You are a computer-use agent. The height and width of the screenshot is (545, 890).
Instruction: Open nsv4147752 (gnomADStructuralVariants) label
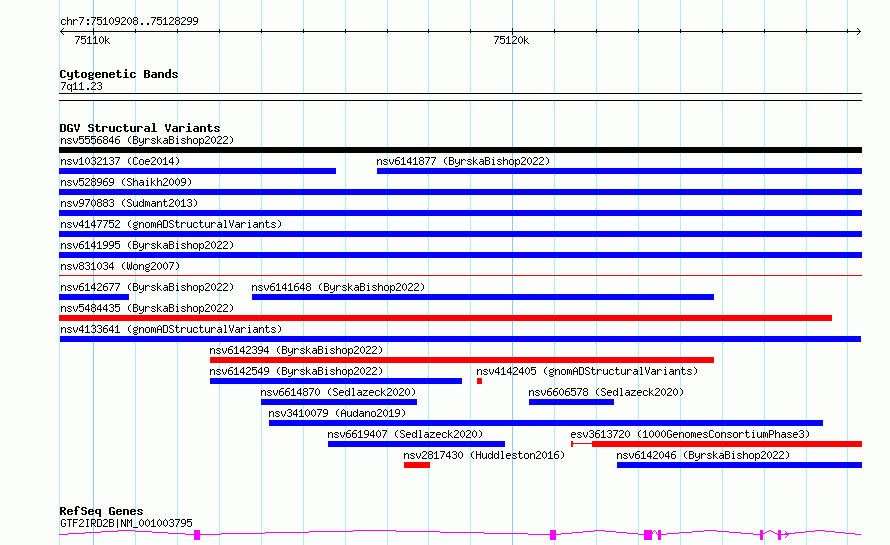click(171, 224)
